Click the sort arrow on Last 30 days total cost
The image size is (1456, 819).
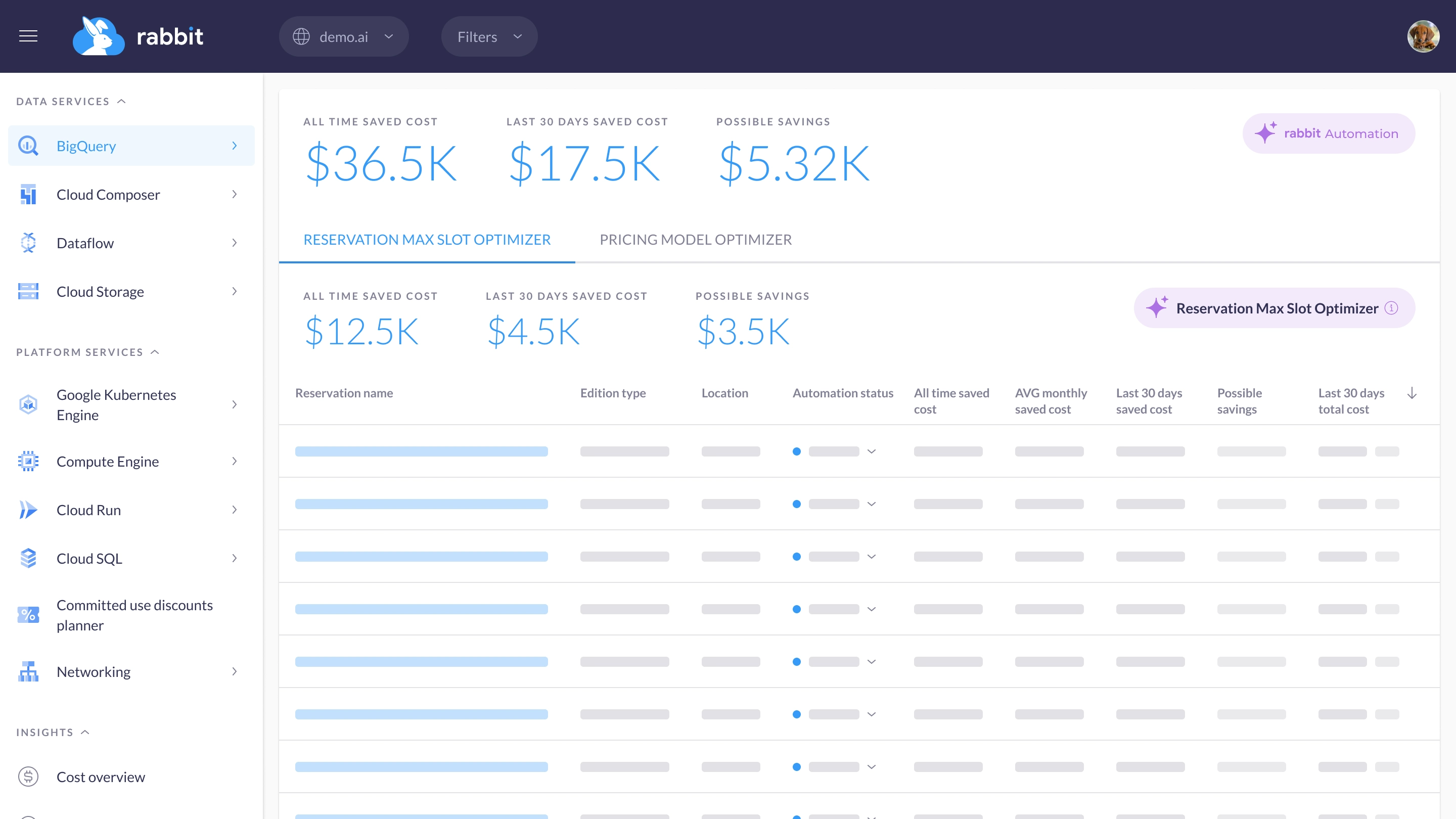(1412, 393)
